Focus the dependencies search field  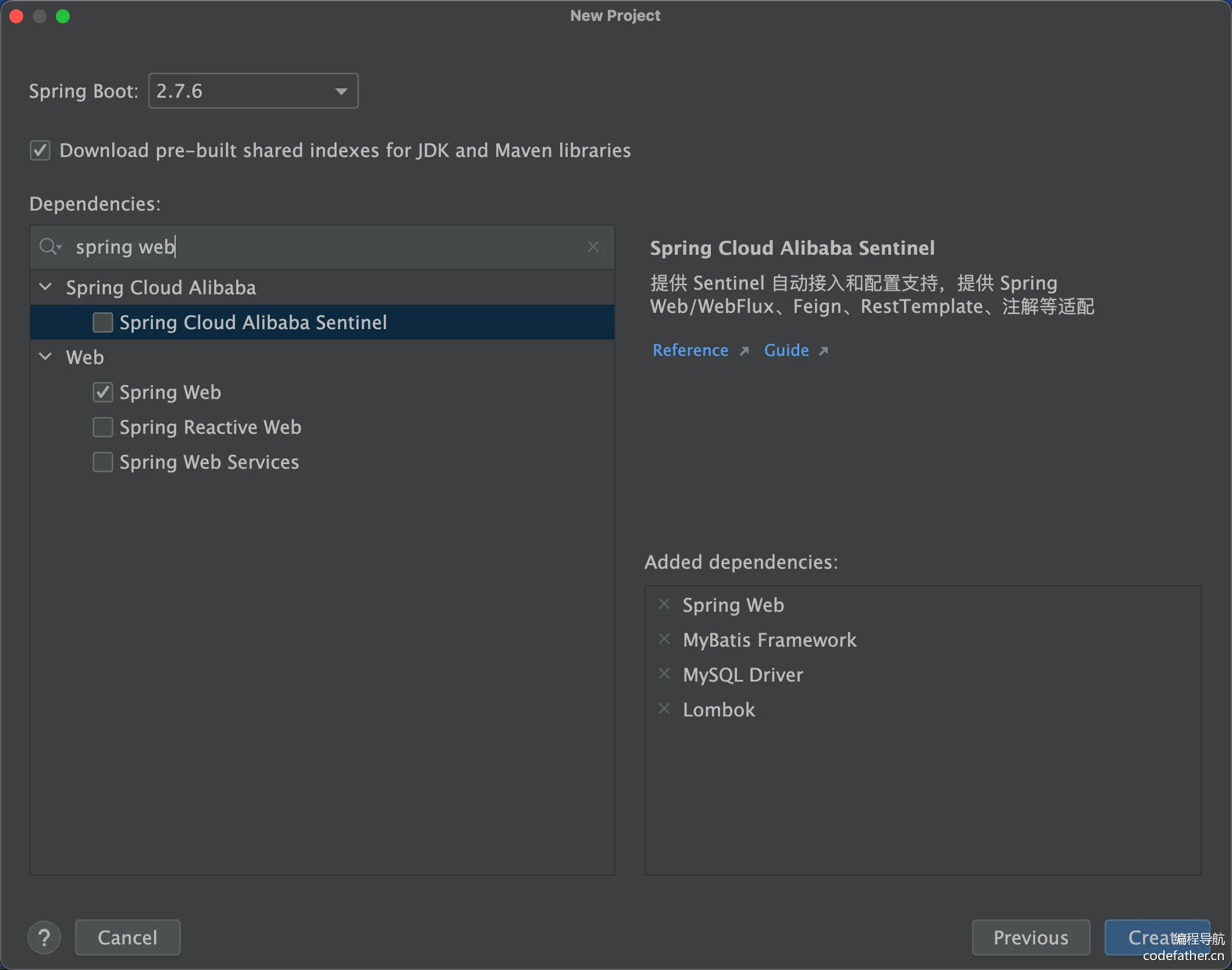(323, 247)
